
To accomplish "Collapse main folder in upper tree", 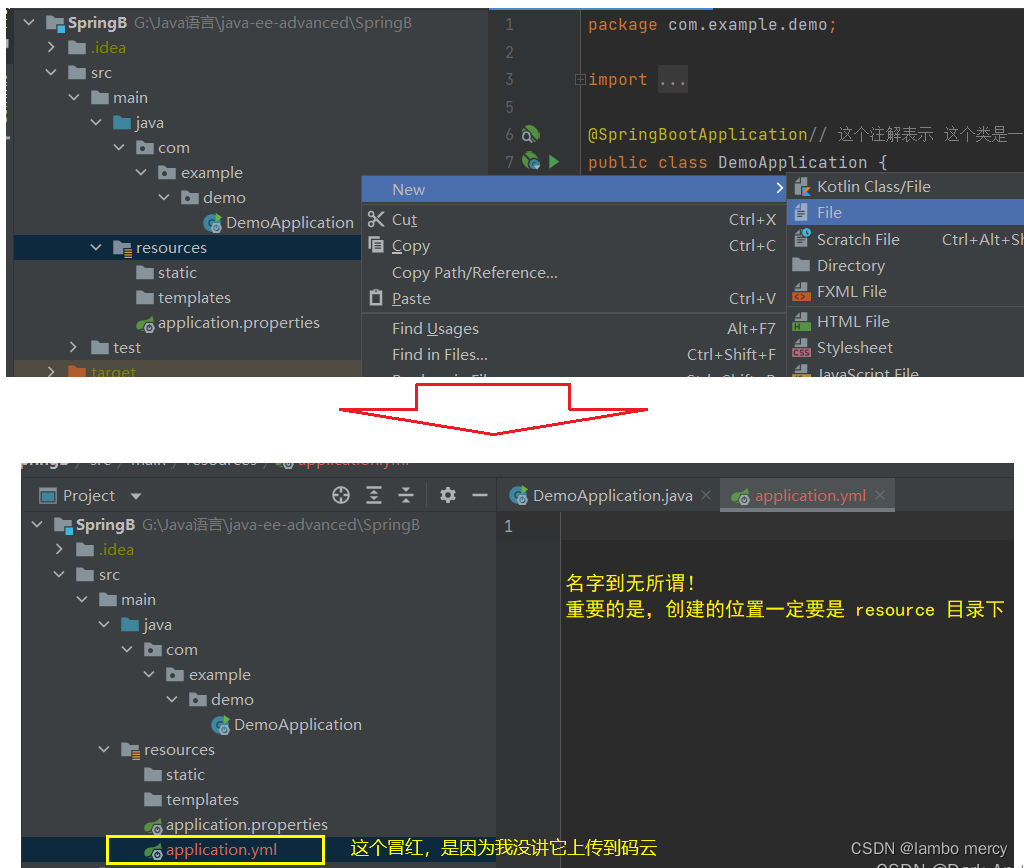I will click(x=74, y=97).
